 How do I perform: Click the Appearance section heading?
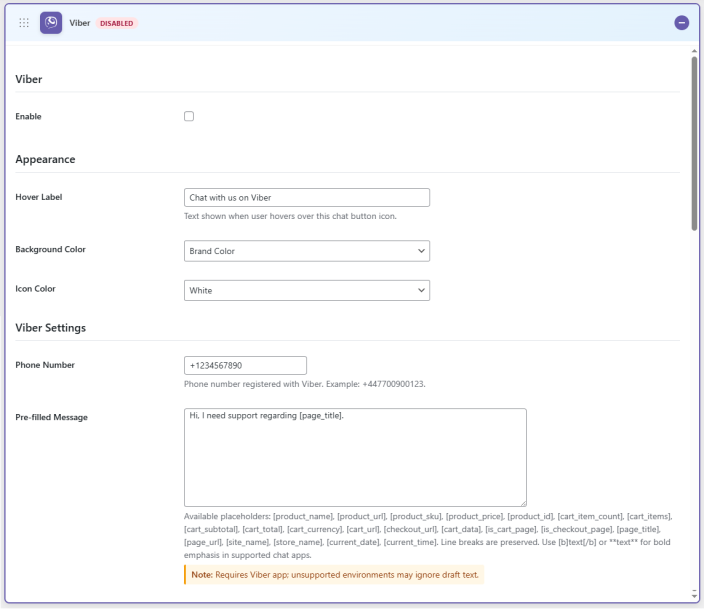click(x=45, y=159)
